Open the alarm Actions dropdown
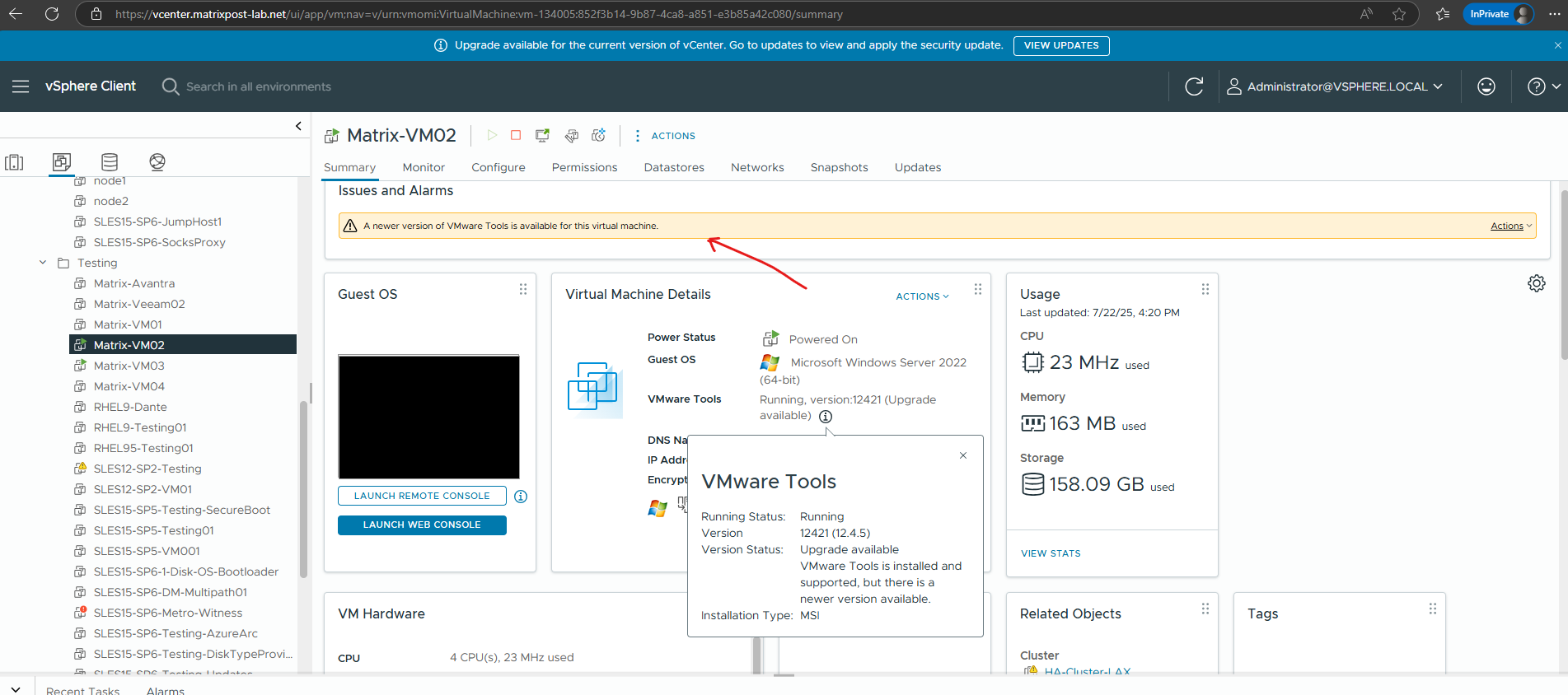This screenshot has width=1568, height=695. point(1511,226)
